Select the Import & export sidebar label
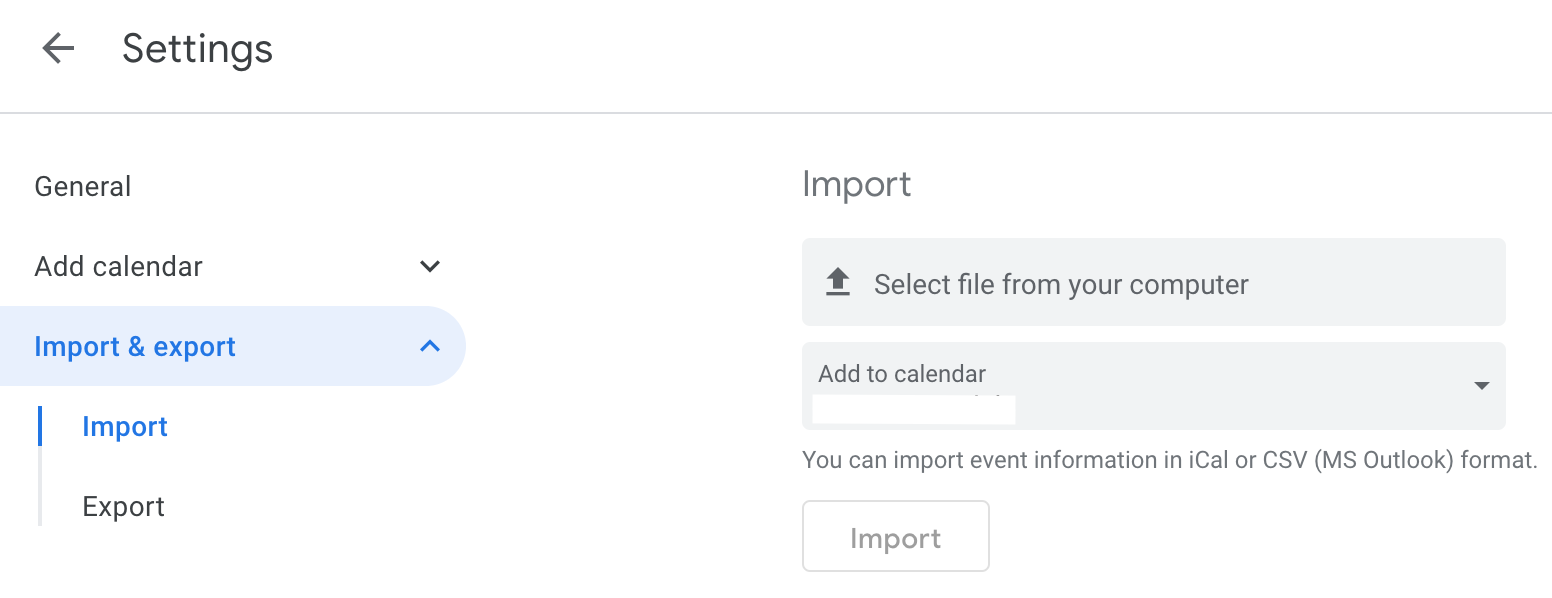 tap(135, 346)
